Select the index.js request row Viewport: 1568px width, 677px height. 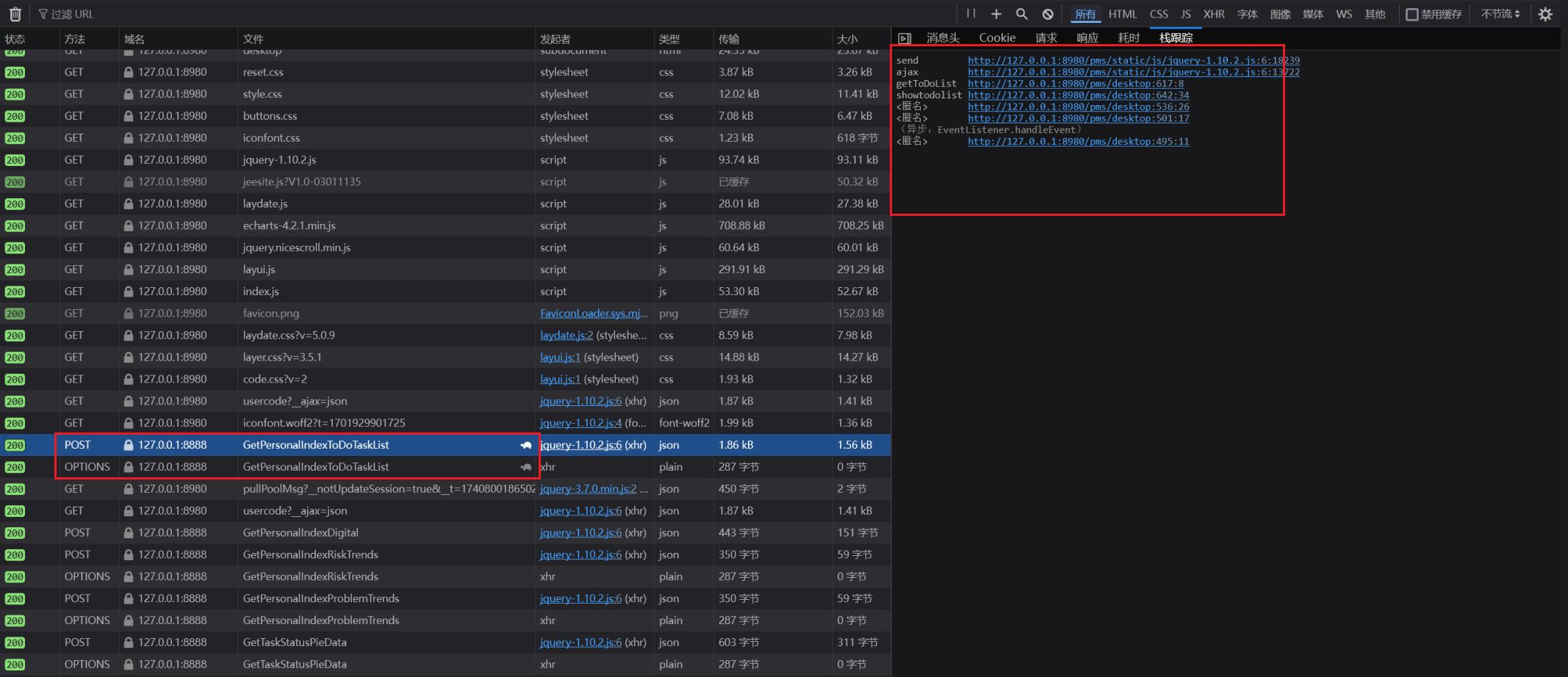coord(445,292)
